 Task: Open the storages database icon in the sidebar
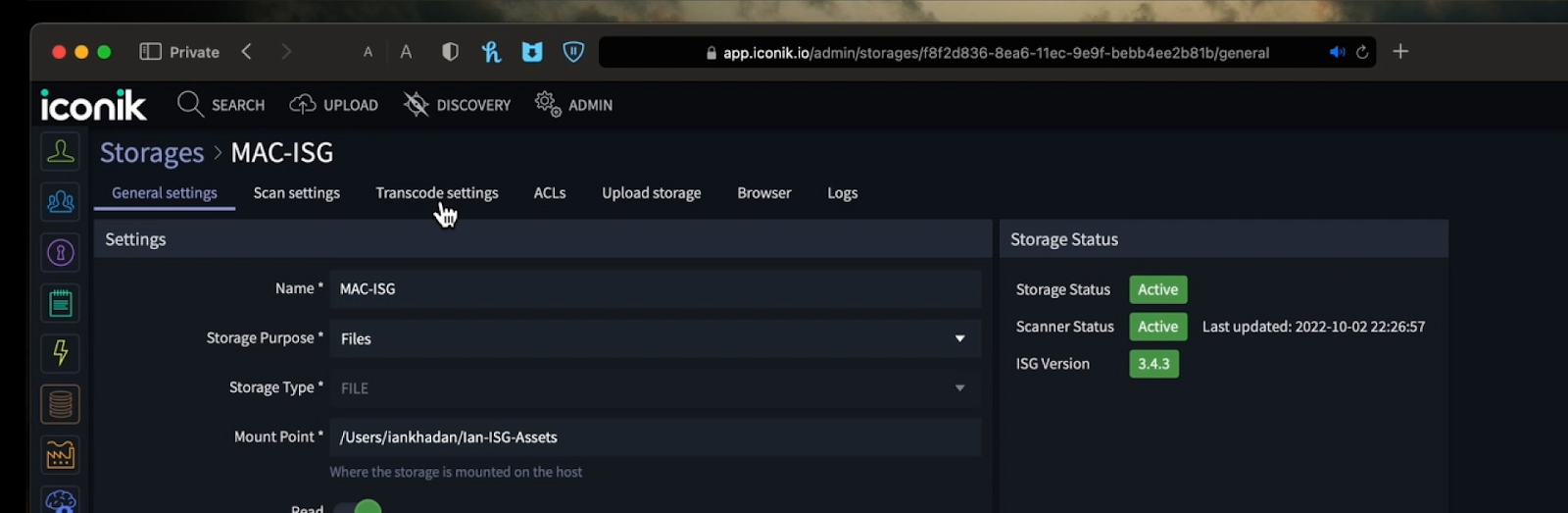(x=60, y=404)
